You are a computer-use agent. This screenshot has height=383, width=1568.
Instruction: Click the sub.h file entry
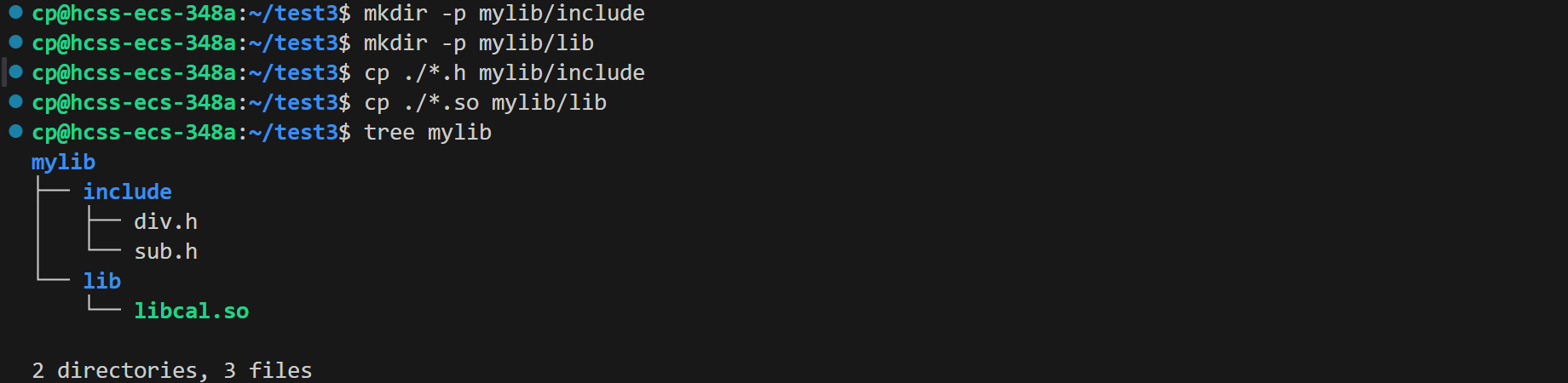point(165,251)
